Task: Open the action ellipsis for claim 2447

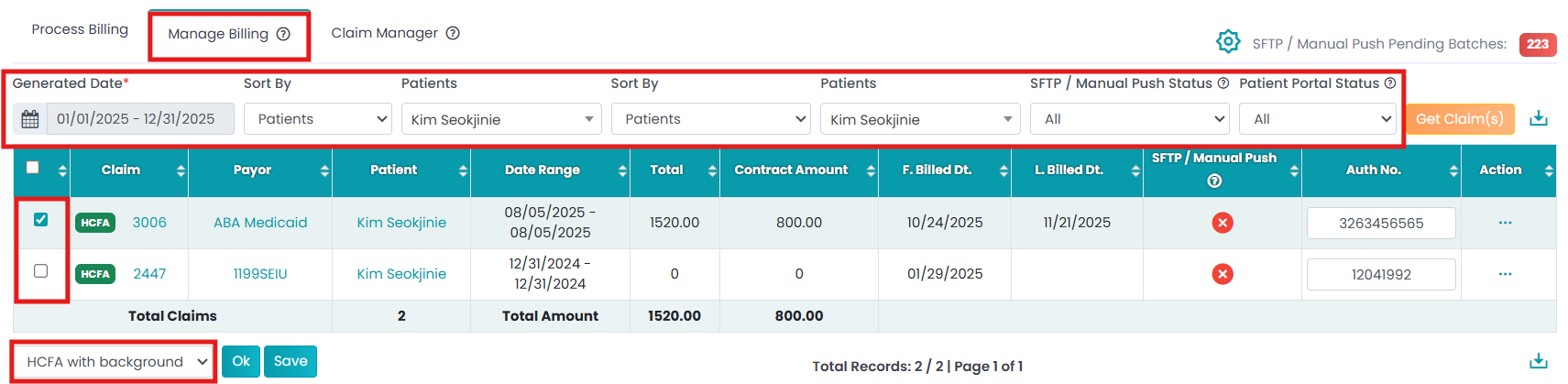Action: click(1505, 274)
